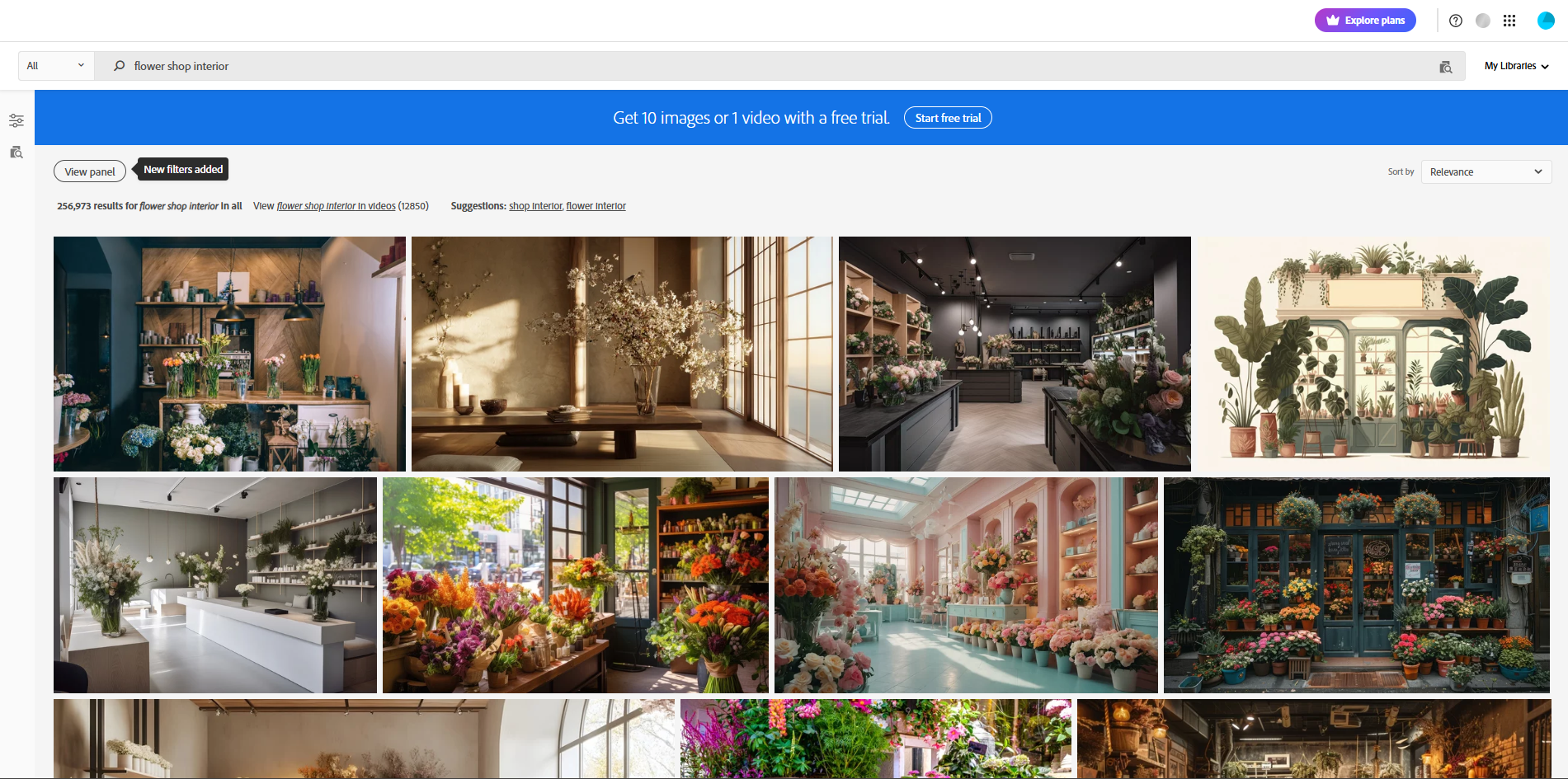Open the Filters panel sidebar icon

click(16, 120)
